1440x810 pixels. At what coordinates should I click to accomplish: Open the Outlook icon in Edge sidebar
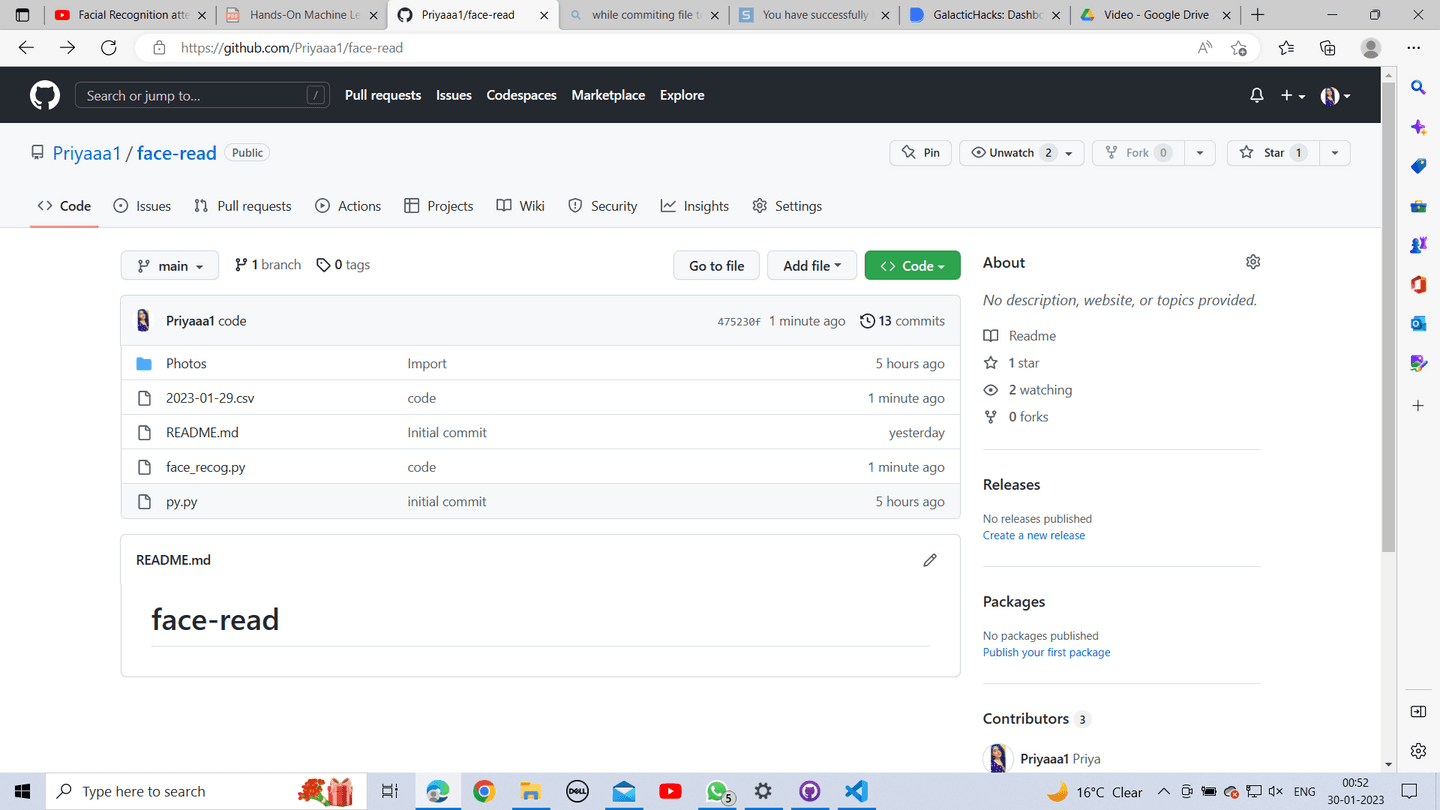click(x=1418, y=324)
